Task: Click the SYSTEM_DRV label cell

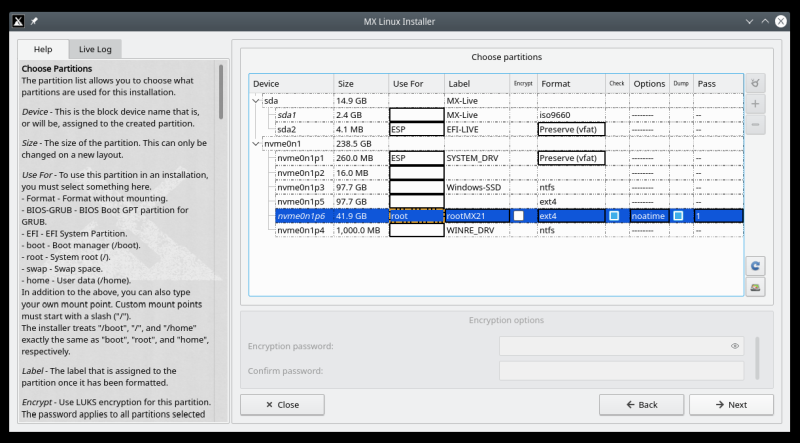Action: click(x=477, y=158)
